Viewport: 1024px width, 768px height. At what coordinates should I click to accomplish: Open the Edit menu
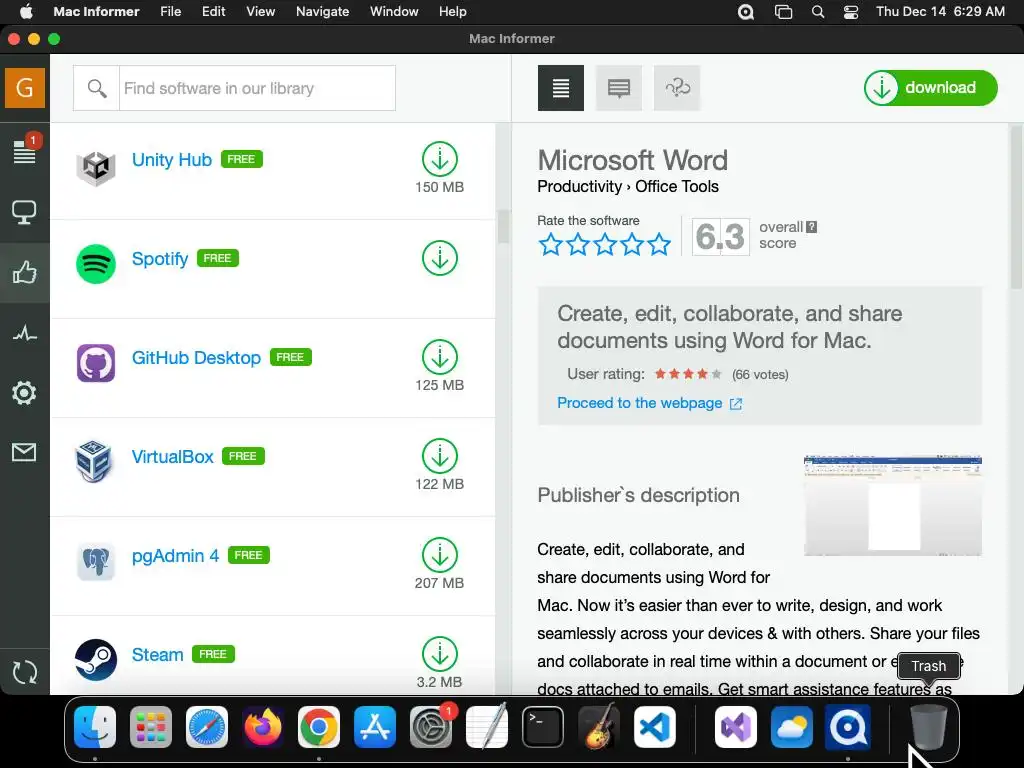tap(214, 12)
